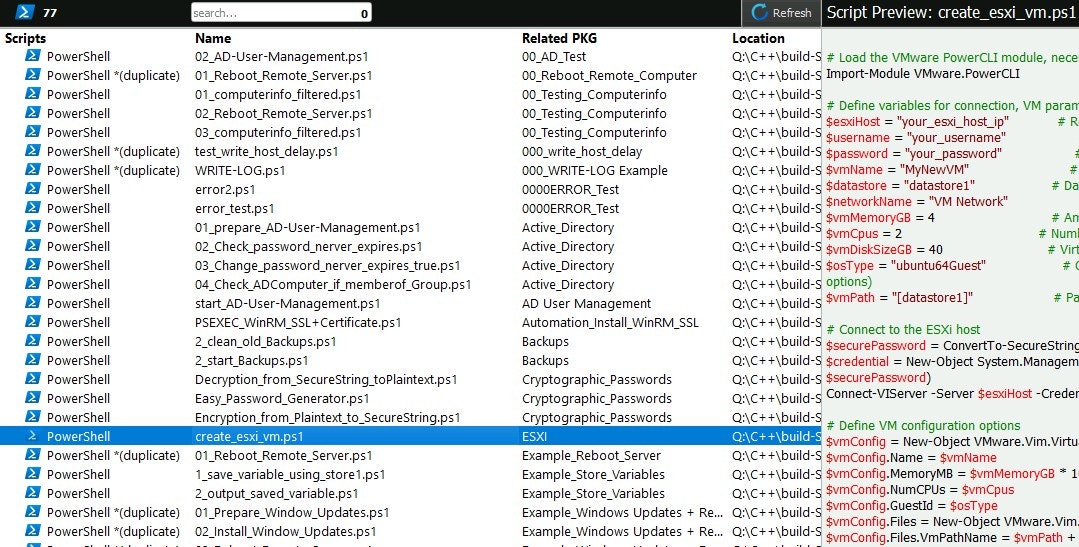Sort list by Name column header
The height and width of the screenshot is (547, 1079).
tap(213, 39)
